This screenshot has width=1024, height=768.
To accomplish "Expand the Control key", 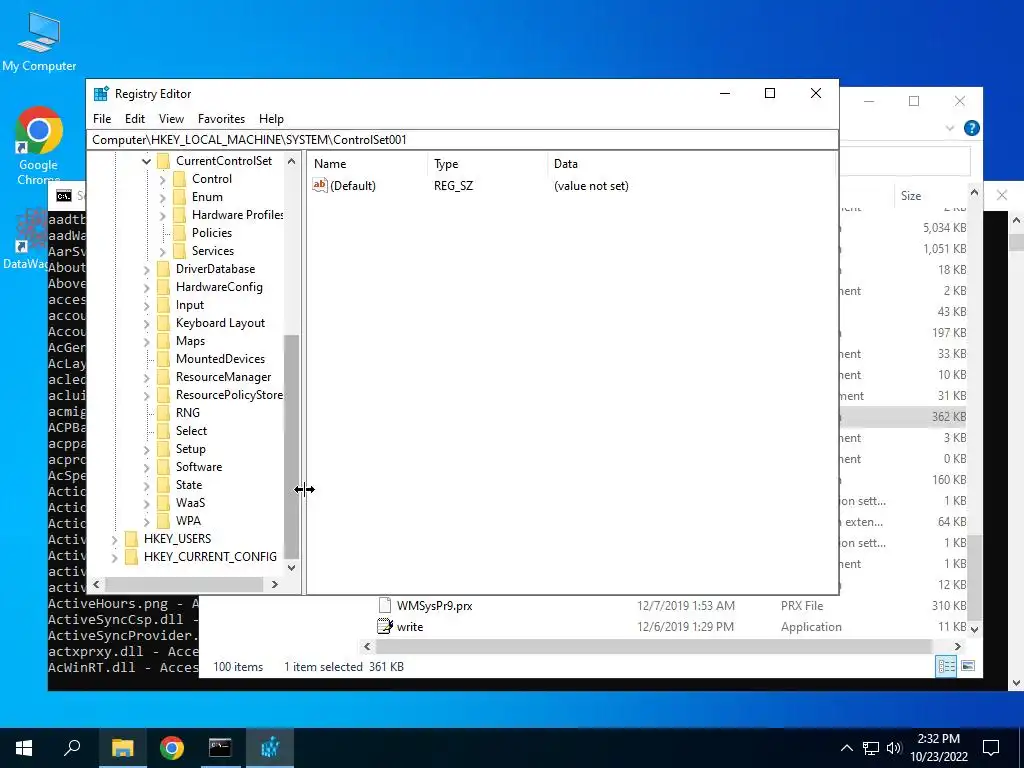I will coord(163,180).
